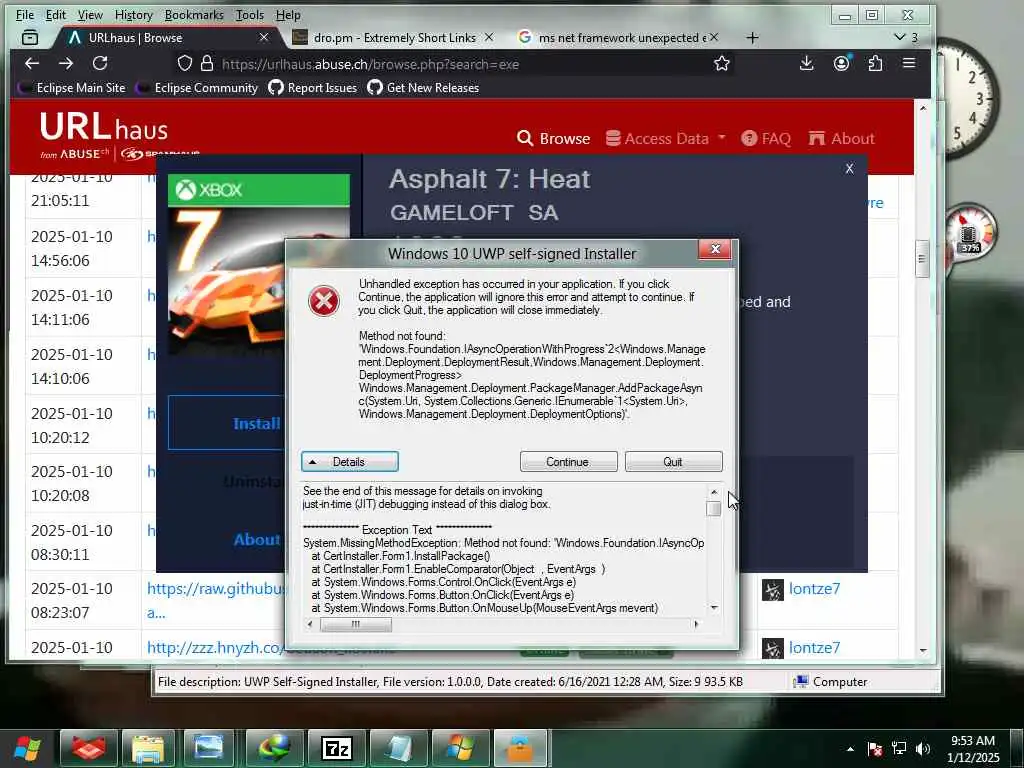Screen dimensions: 1024x768
Task: Open Eclipse Main Site bookmark
Action: (x=72, y=88)
